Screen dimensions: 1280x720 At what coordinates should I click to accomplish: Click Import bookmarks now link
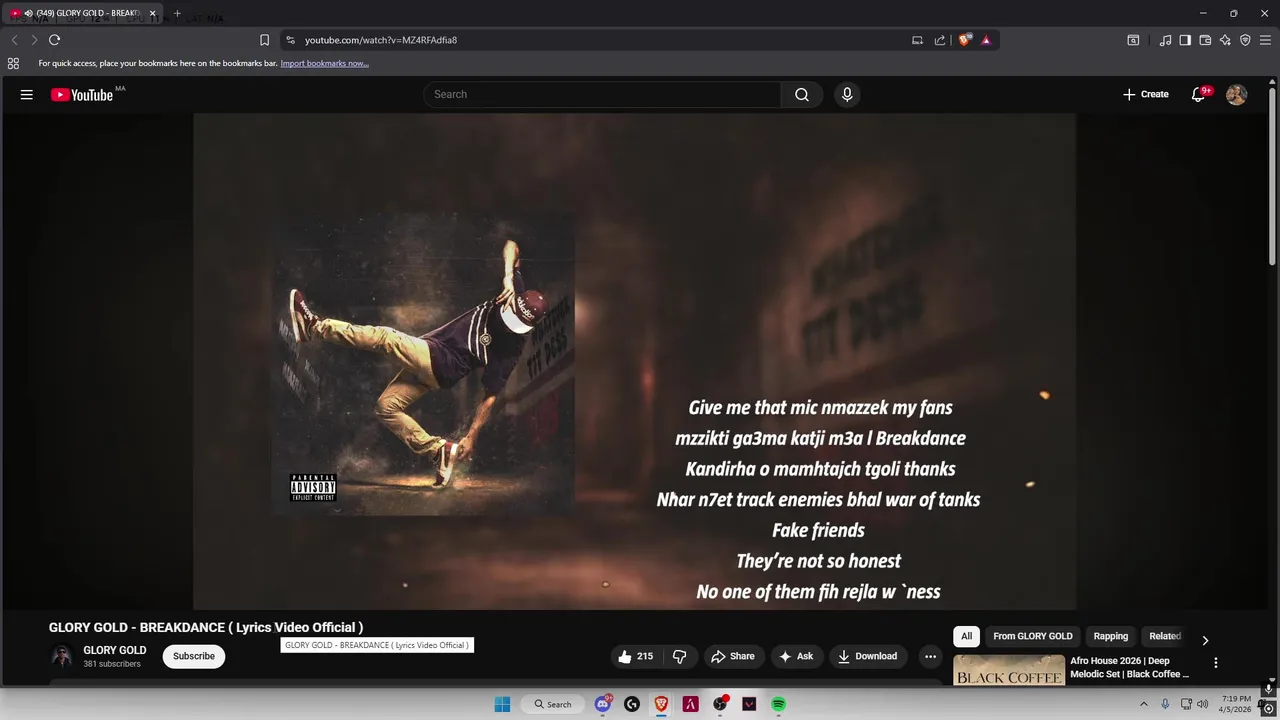(x=324, y=63)
